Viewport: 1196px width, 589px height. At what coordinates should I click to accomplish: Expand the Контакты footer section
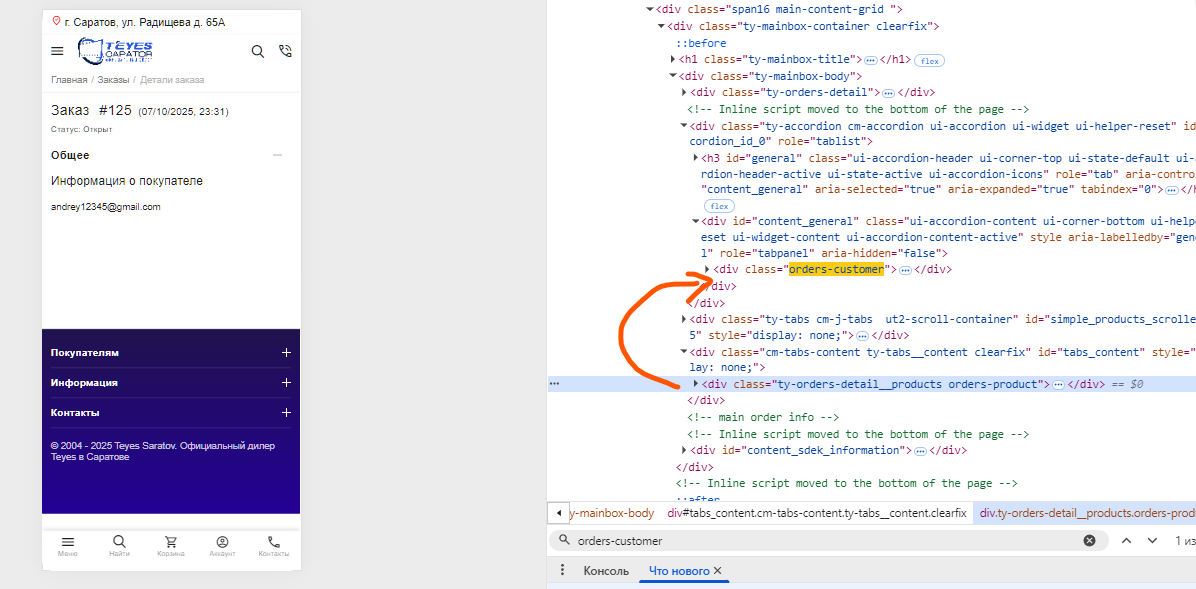286,412
